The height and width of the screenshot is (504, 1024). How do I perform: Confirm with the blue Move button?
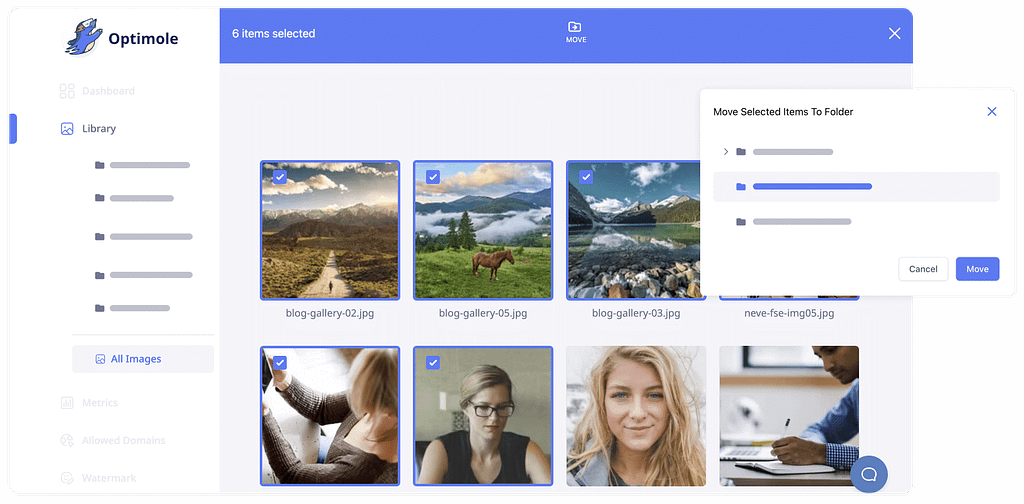point(977,269)
